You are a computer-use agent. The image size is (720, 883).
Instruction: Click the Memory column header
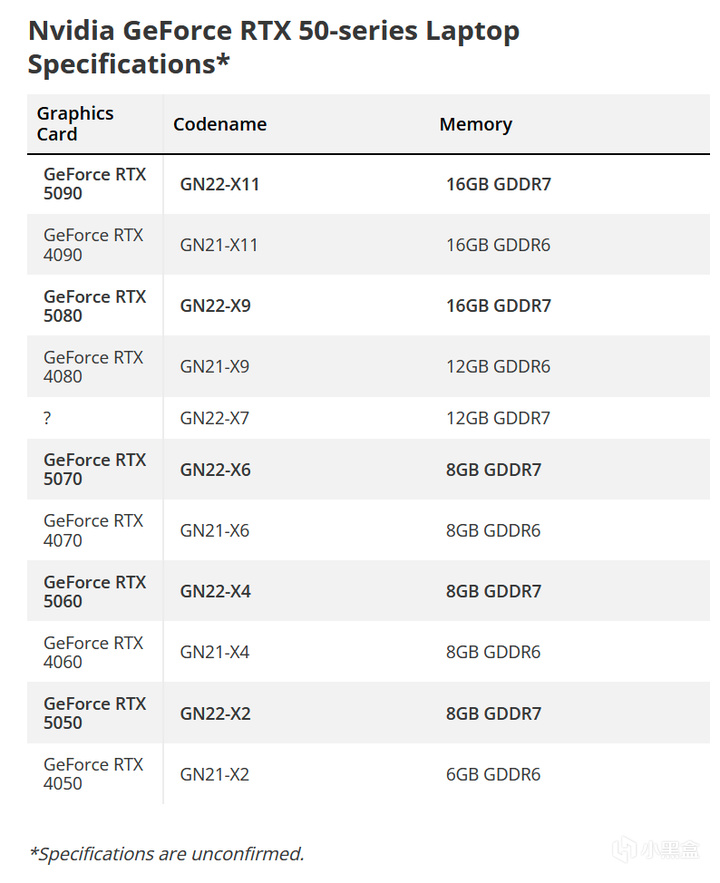click(x=476, y=124)
